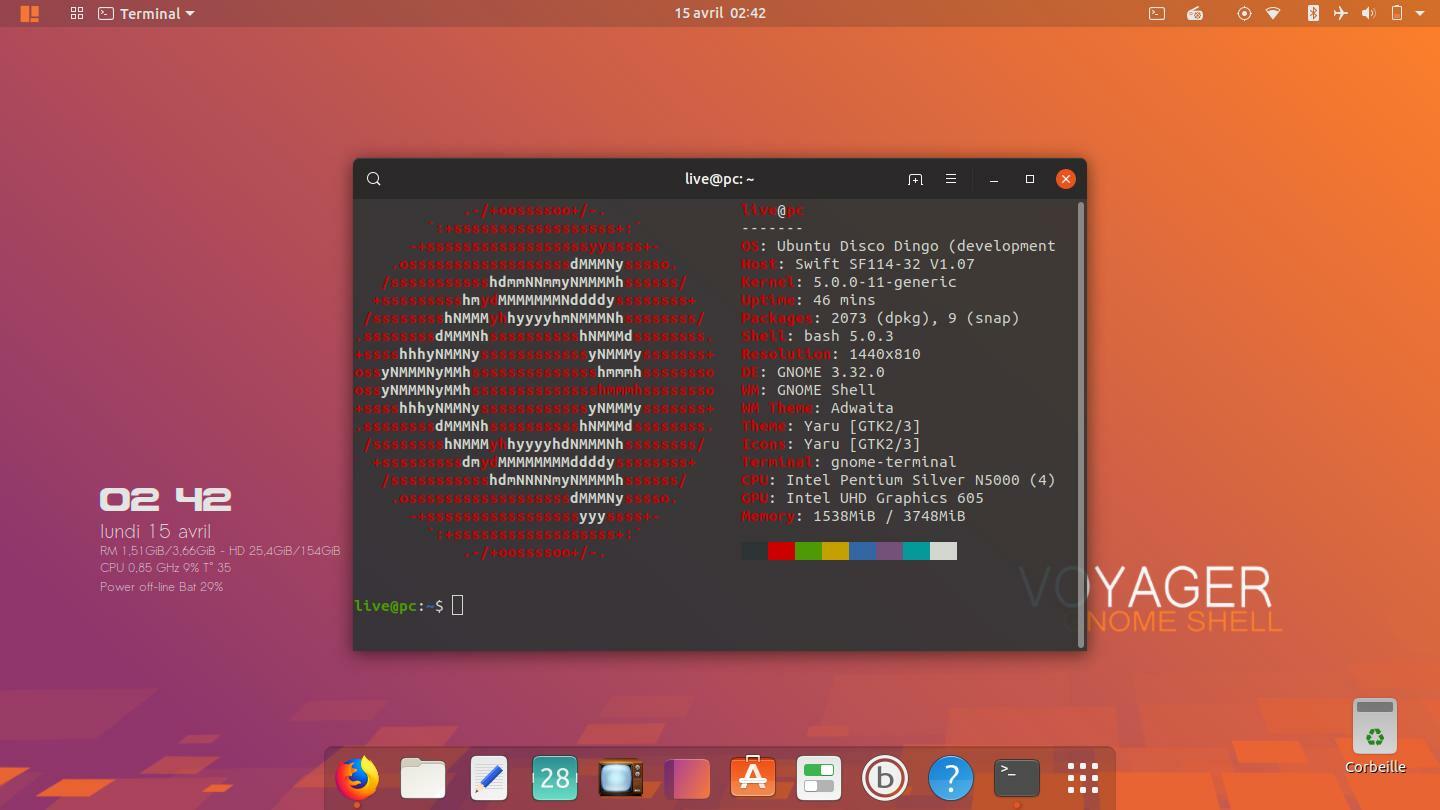This screenshot has width=1440, height=810.
Task: Click the purple color block in neofetch palette
Action: (889, 551)
